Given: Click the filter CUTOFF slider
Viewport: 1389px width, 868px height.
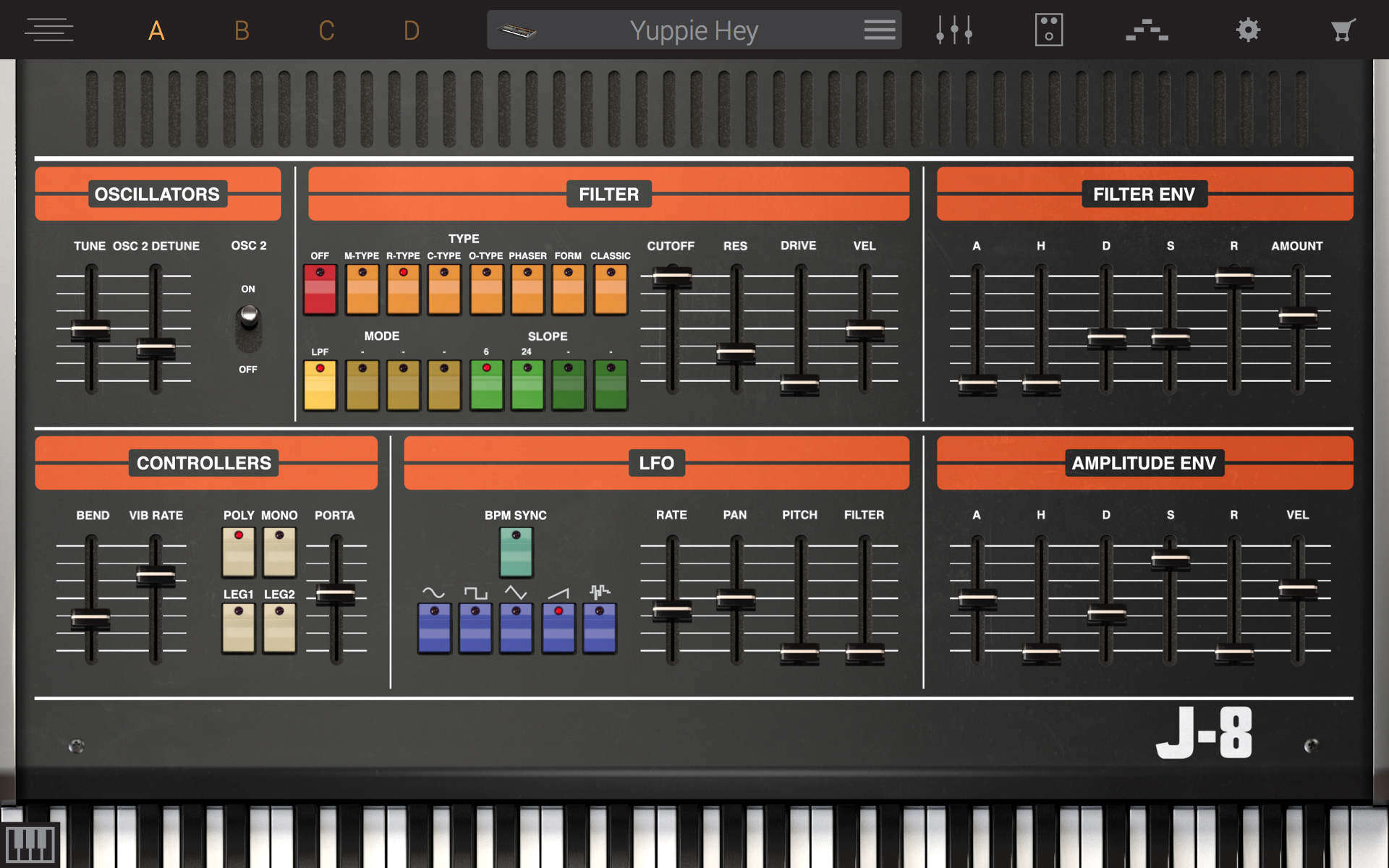Looking at the screenshot, I should tap(672, 277).
